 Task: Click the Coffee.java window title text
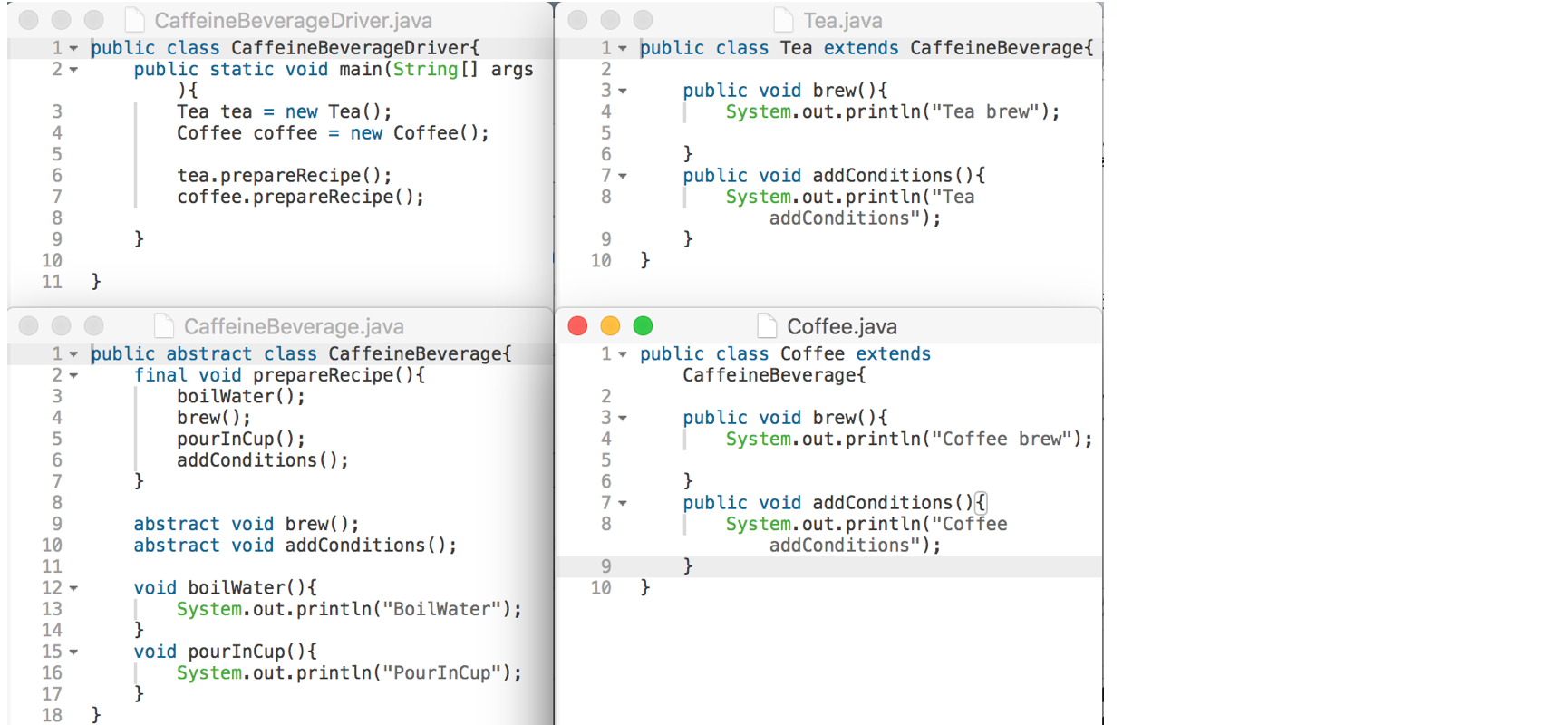(842, 326)
